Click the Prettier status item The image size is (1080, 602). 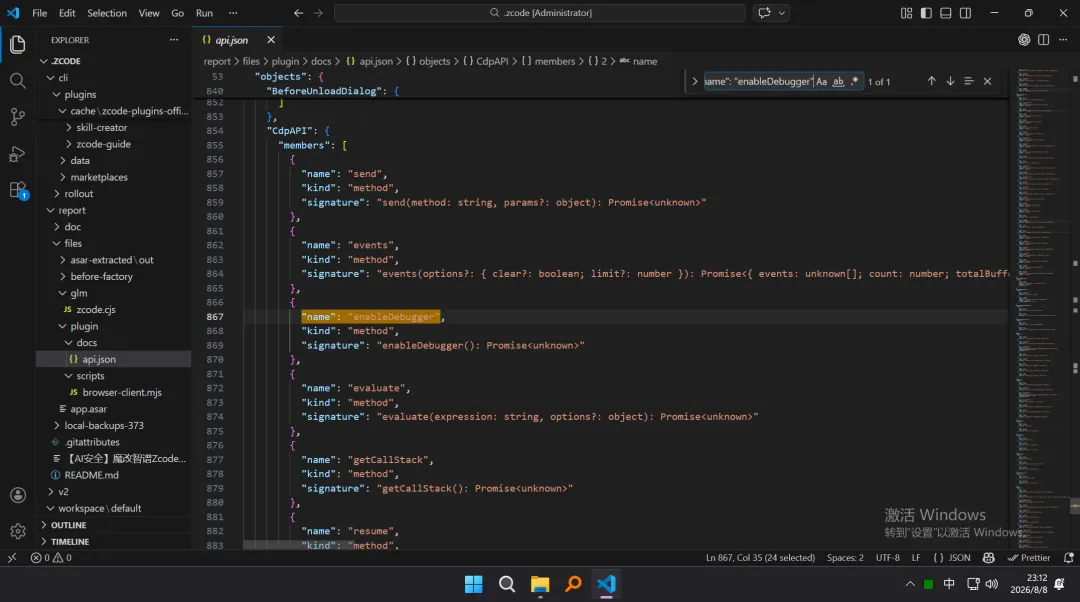1029,558
